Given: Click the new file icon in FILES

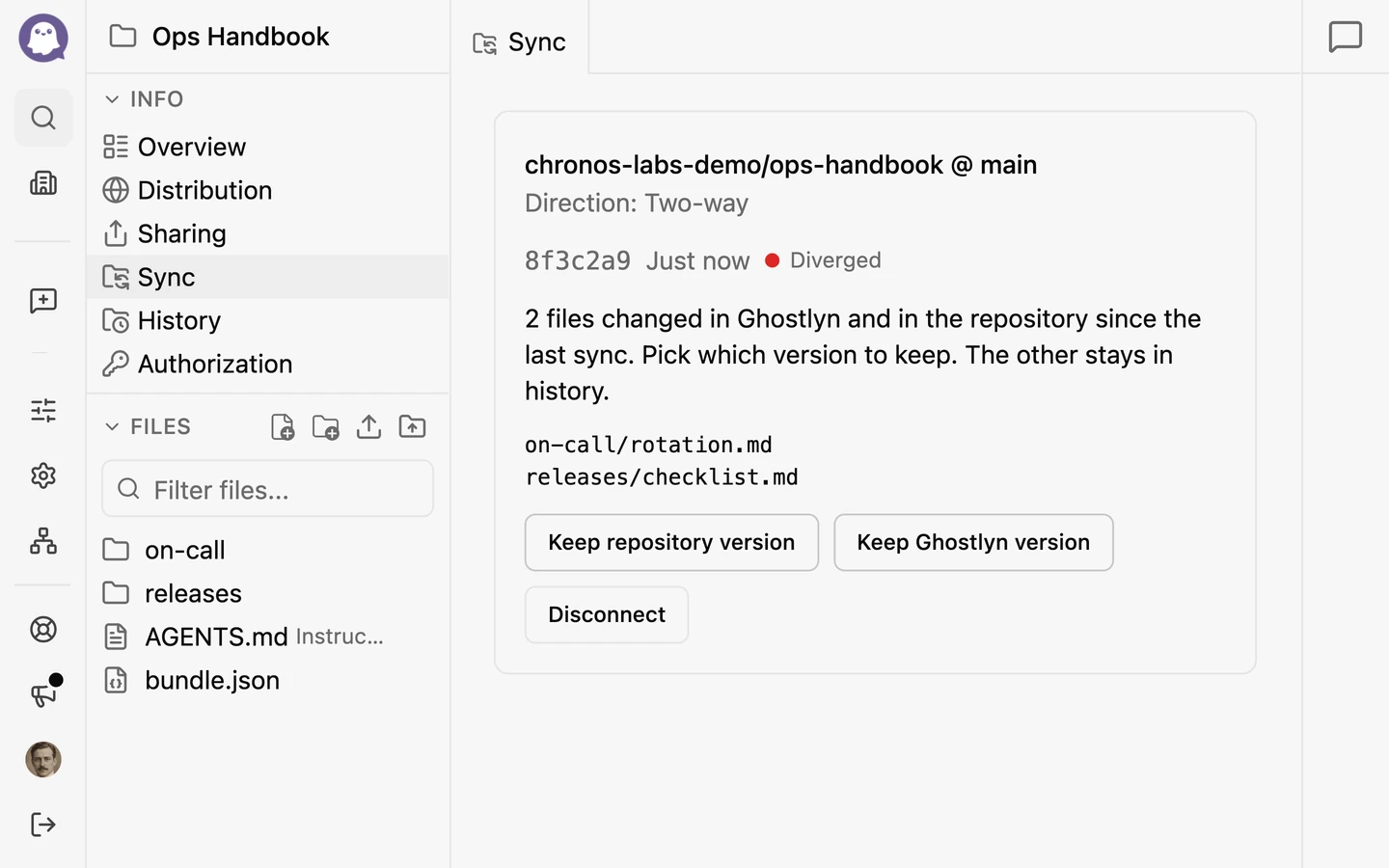Looking at the screenshot, I should [283, 426].
